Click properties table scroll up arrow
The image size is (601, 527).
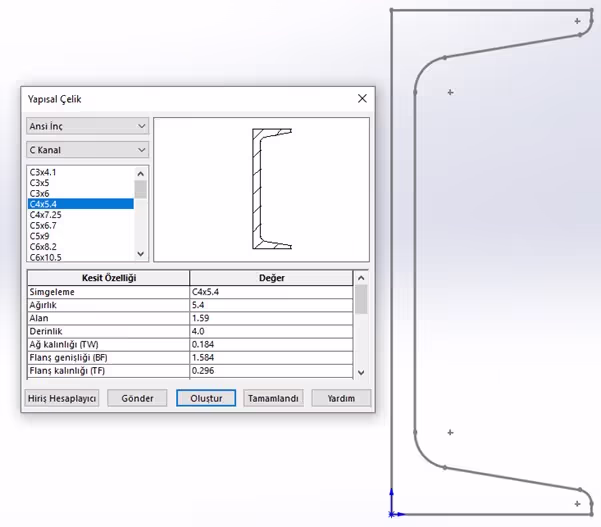361,278
